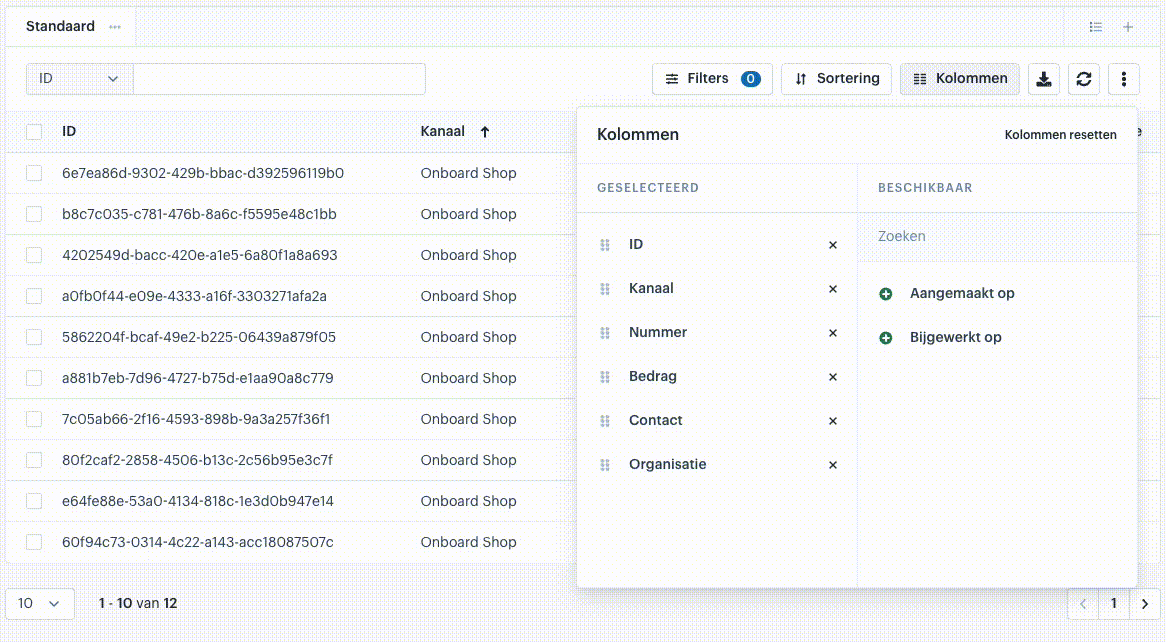Click the Kanaal column header label
The height and width of the screenshot is (642, 1166).
[442, 132]
